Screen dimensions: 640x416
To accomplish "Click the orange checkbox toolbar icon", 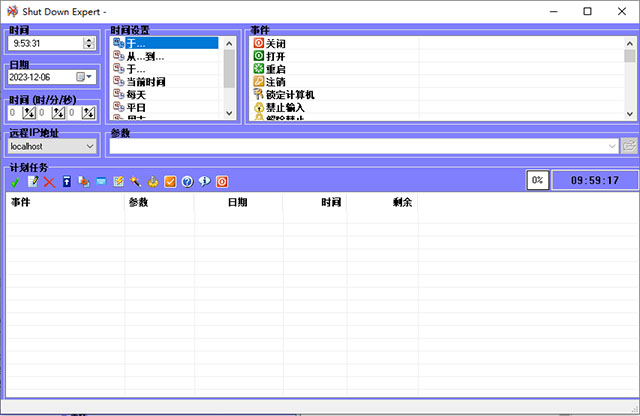I will point(170,182).
